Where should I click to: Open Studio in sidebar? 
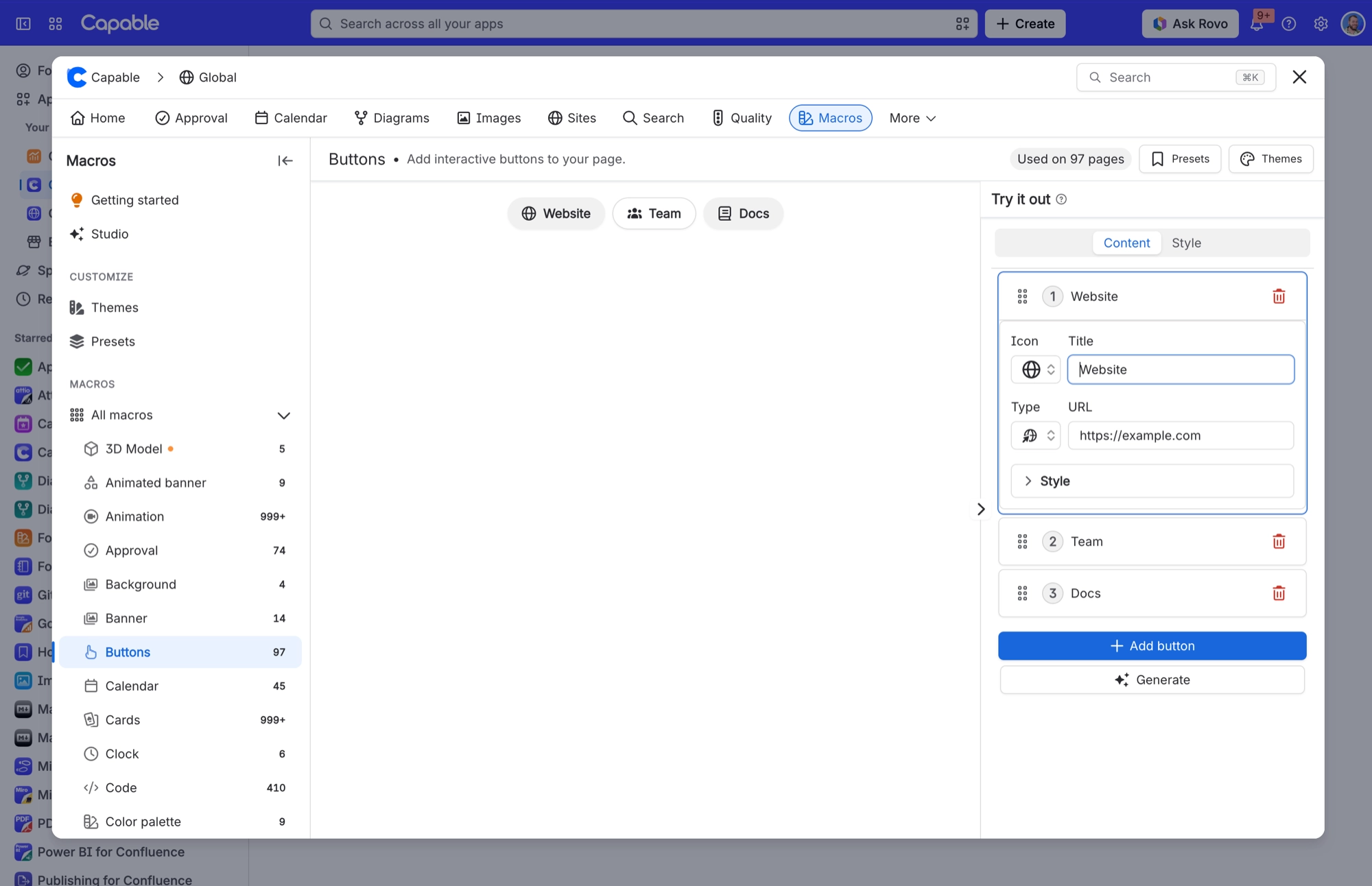pyautogui.click(x=180, y=234)
